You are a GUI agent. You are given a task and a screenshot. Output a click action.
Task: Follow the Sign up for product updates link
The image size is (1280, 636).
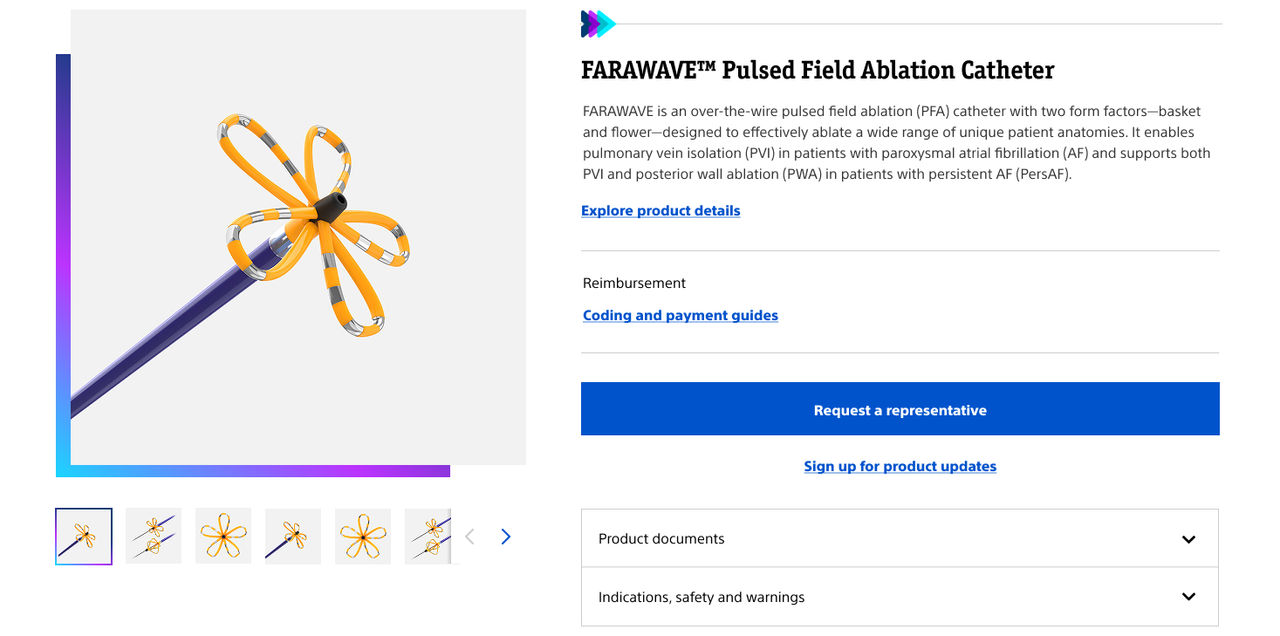click(x=900, y=467)
